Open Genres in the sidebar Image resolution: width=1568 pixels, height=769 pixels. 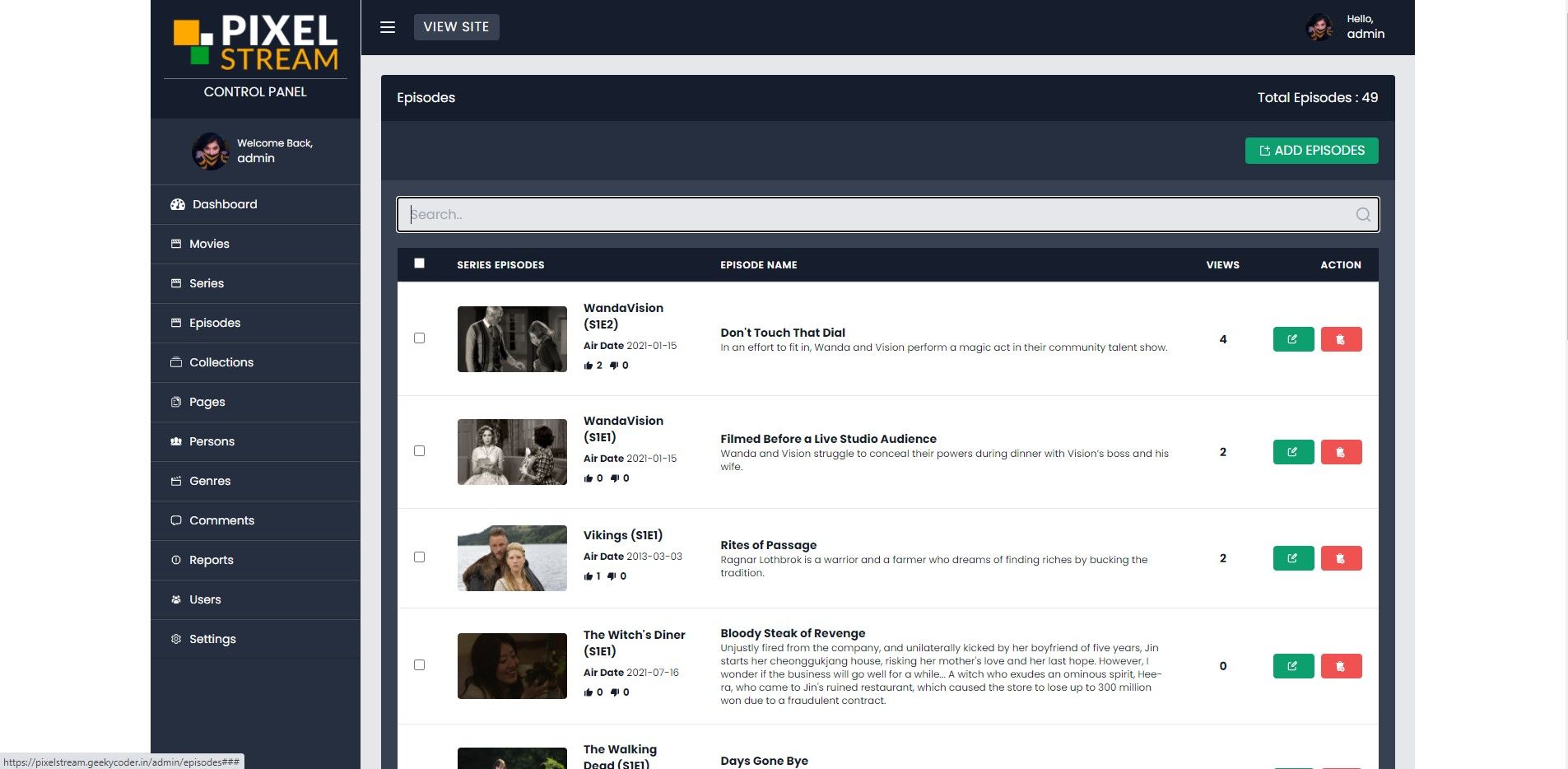click(x=255, y=481)
